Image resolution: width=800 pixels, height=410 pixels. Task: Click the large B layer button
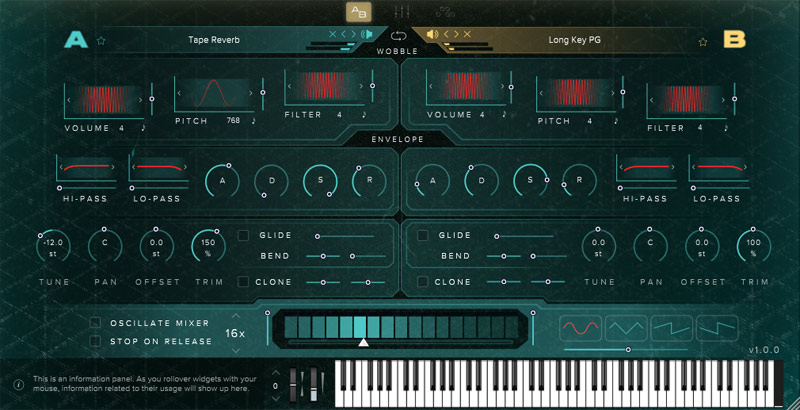click(735, 40)
